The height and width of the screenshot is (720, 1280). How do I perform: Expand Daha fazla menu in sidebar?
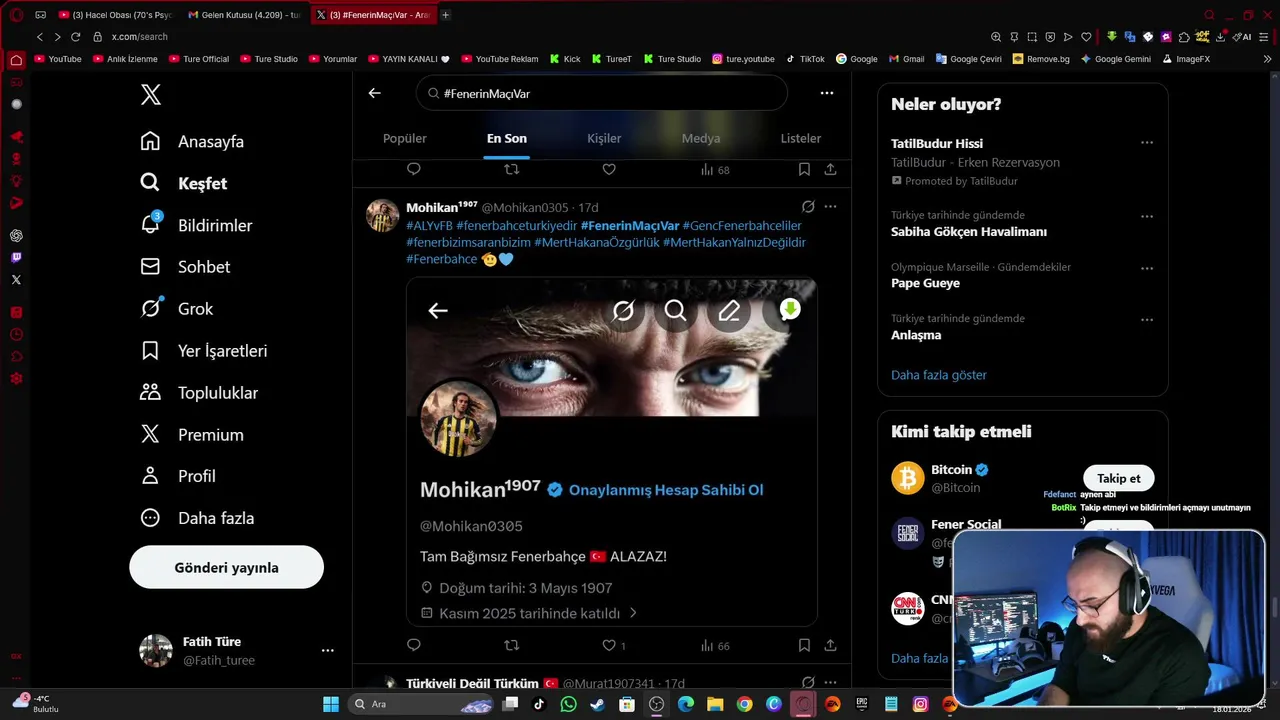pyautogui.click(x=197, y=518)
